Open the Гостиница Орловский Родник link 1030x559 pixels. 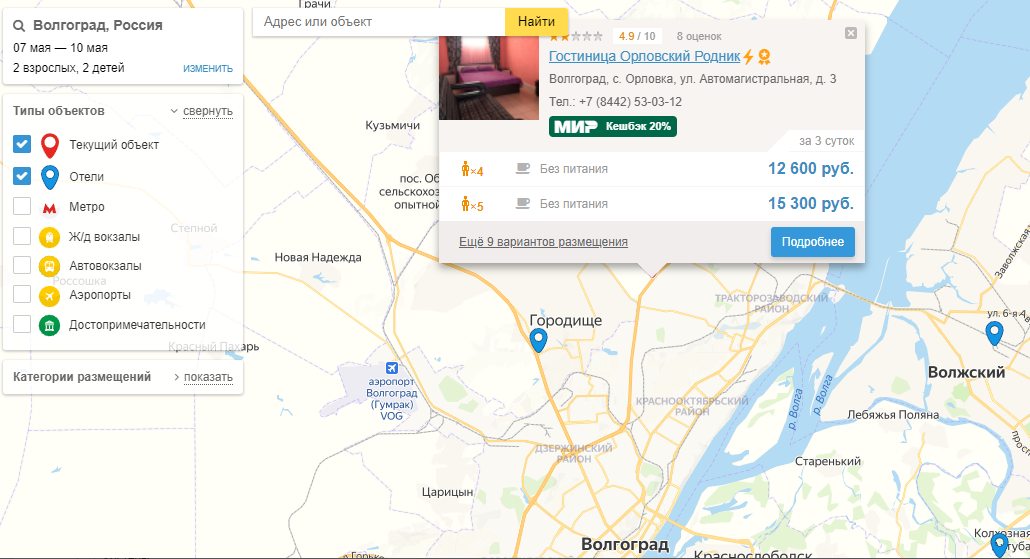point(644,56)
